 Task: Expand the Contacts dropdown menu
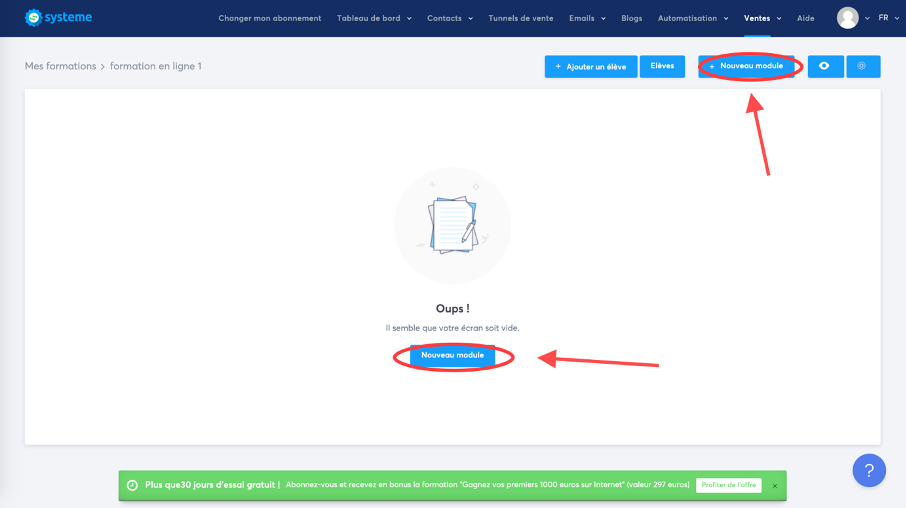(450, 18)
